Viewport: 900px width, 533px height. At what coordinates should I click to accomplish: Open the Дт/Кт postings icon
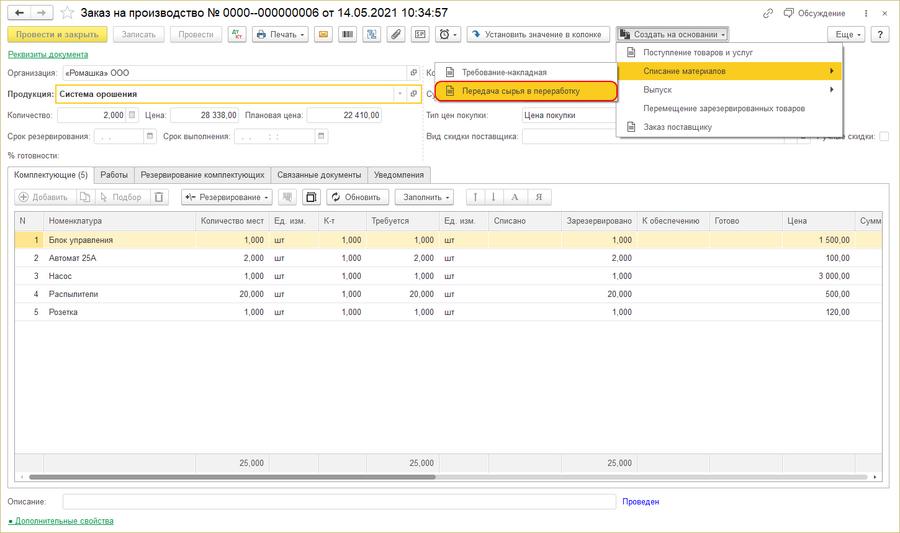(237, 34)
